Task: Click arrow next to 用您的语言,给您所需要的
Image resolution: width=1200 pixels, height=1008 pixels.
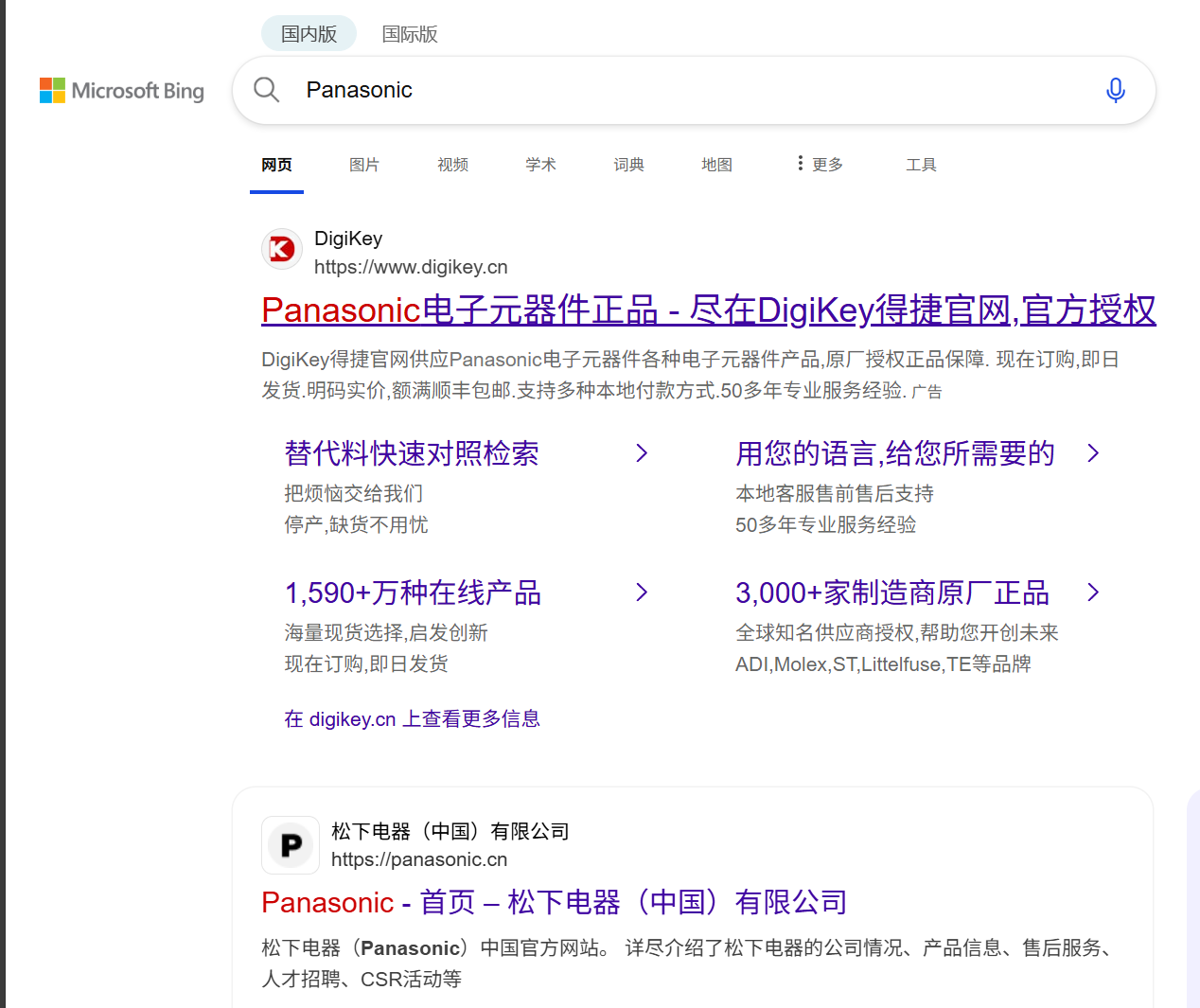Action: [1093, 453]
